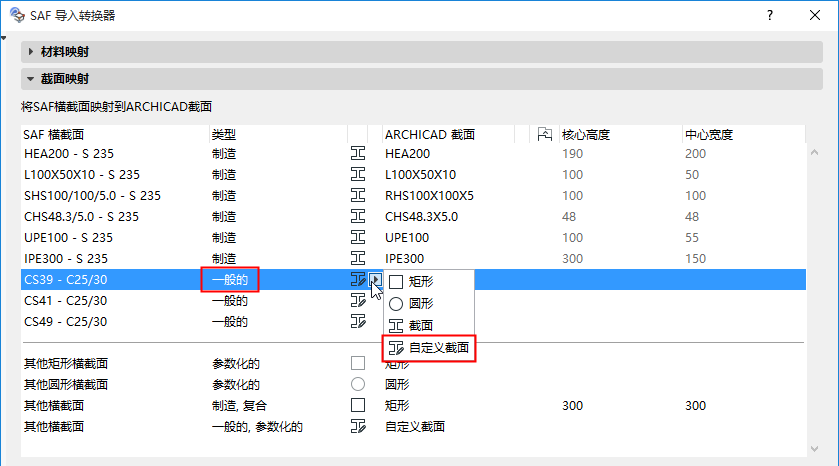Click the 其他矩形横截面 row label
This screenshot has height=466, width=839.
(x=66, y=363)
